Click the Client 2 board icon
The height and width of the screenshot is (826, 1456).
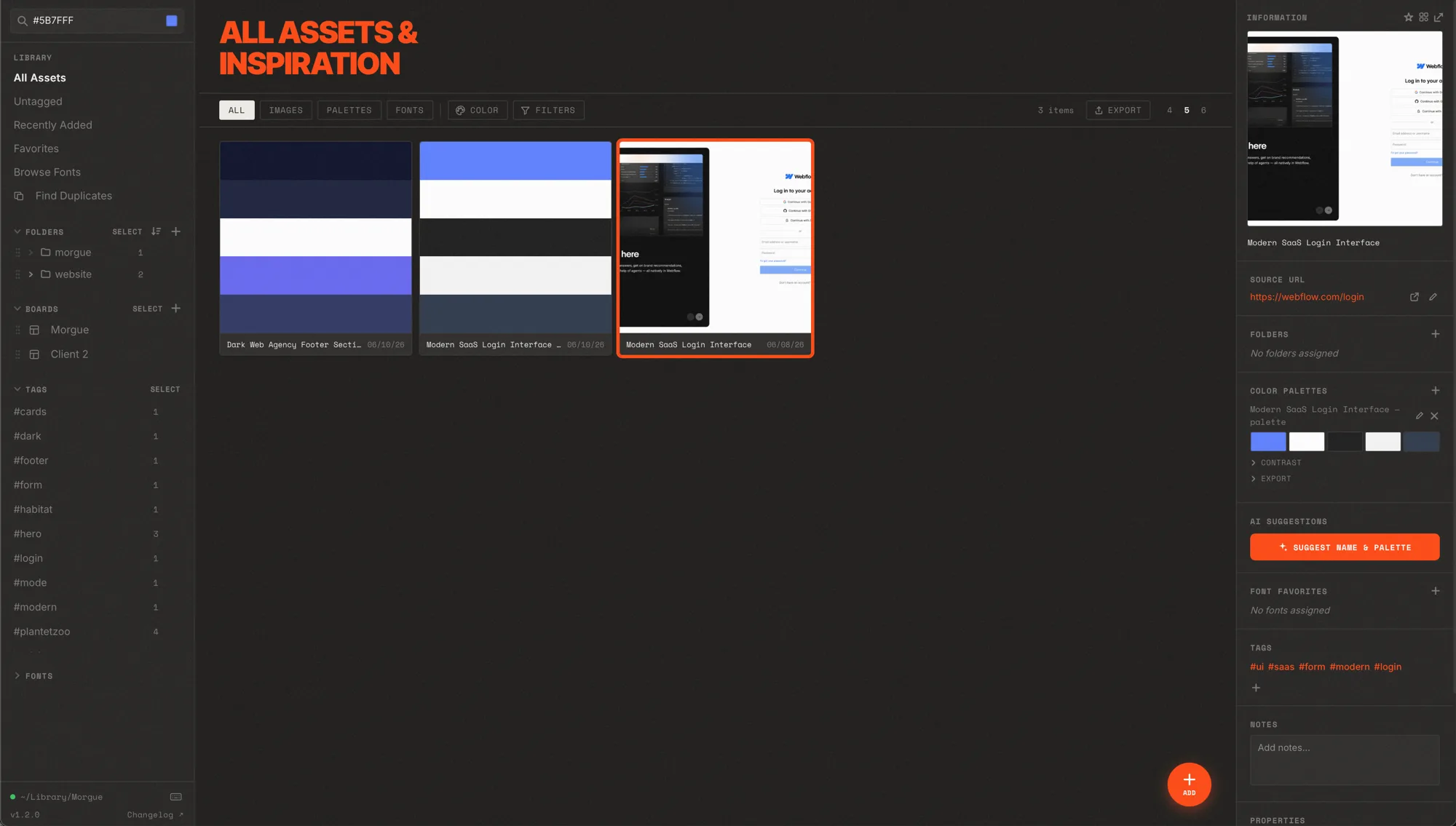point(34,354)
